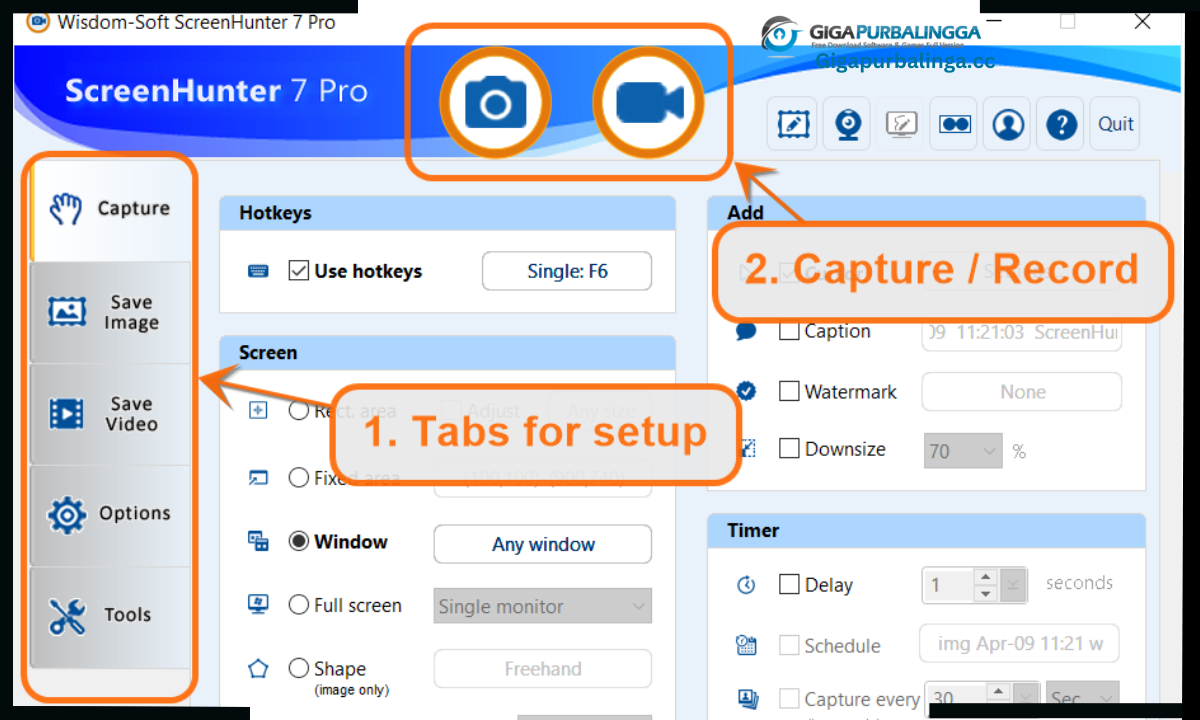Click the video record icon
The width and height of the screenshot is (1200, 720).
(x=648, y=103)
